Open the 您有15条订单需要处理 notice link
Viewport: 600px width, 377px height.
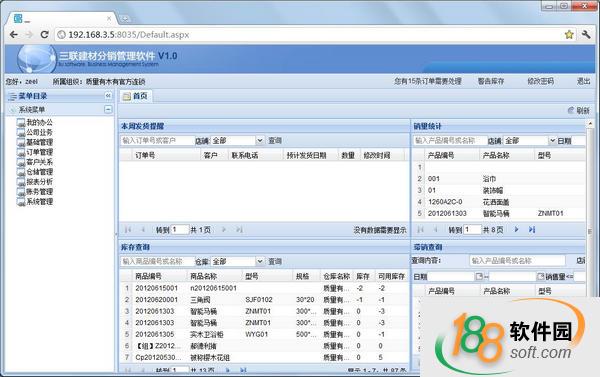(428, 82)
